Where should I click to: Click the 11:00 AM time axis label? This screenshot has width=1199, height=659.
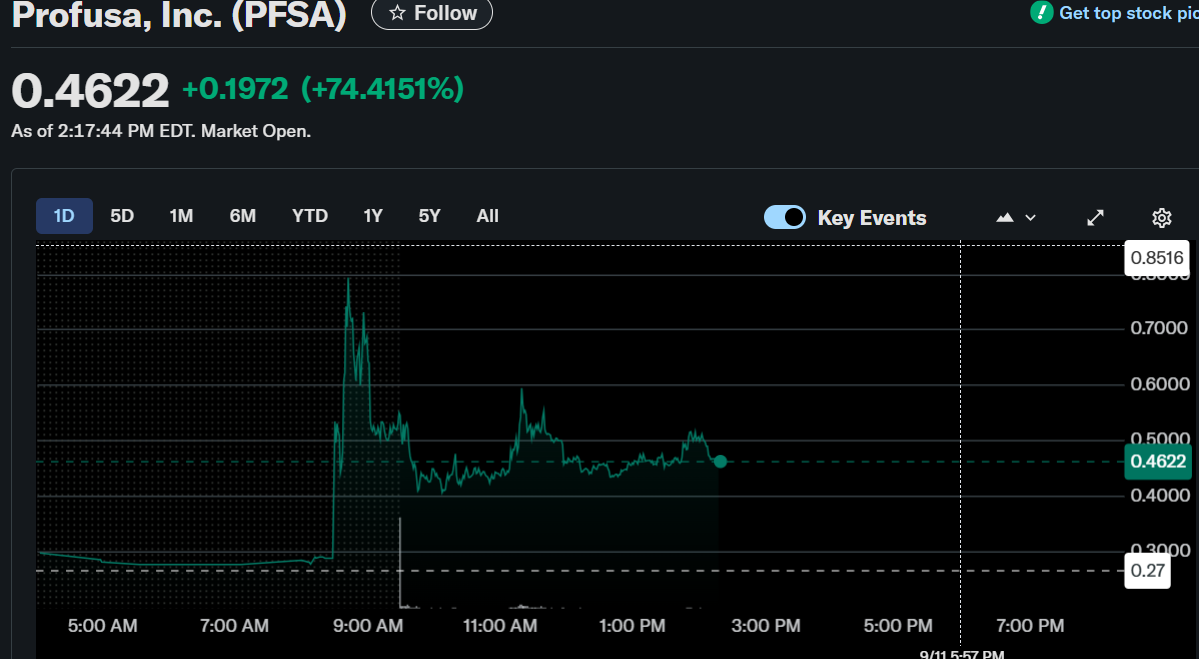coord(500,626)
